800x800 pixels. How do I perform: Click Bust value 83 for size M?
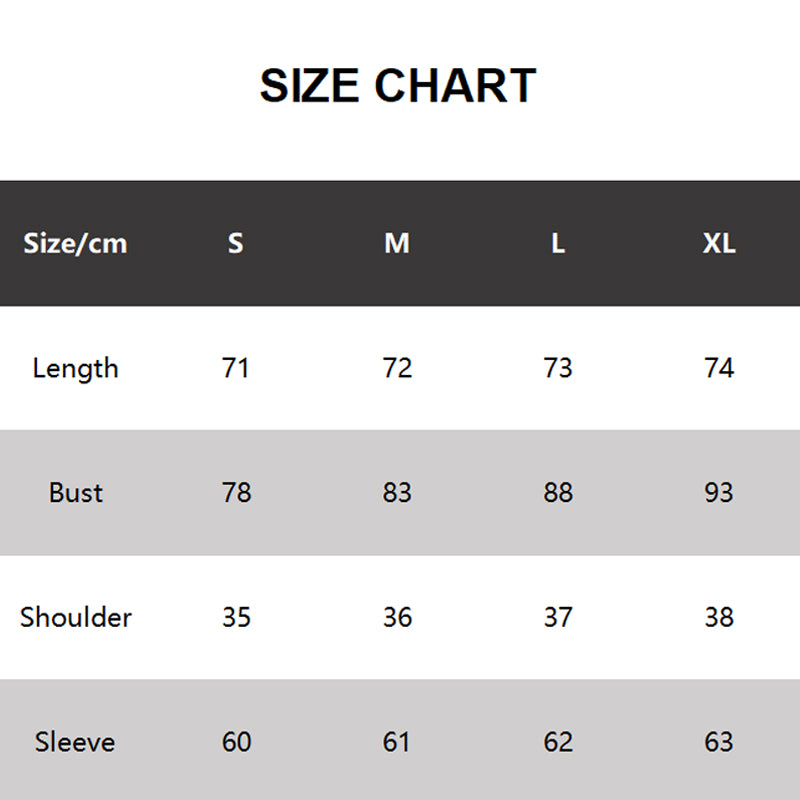pyautogui.click(x=397, y=493)
